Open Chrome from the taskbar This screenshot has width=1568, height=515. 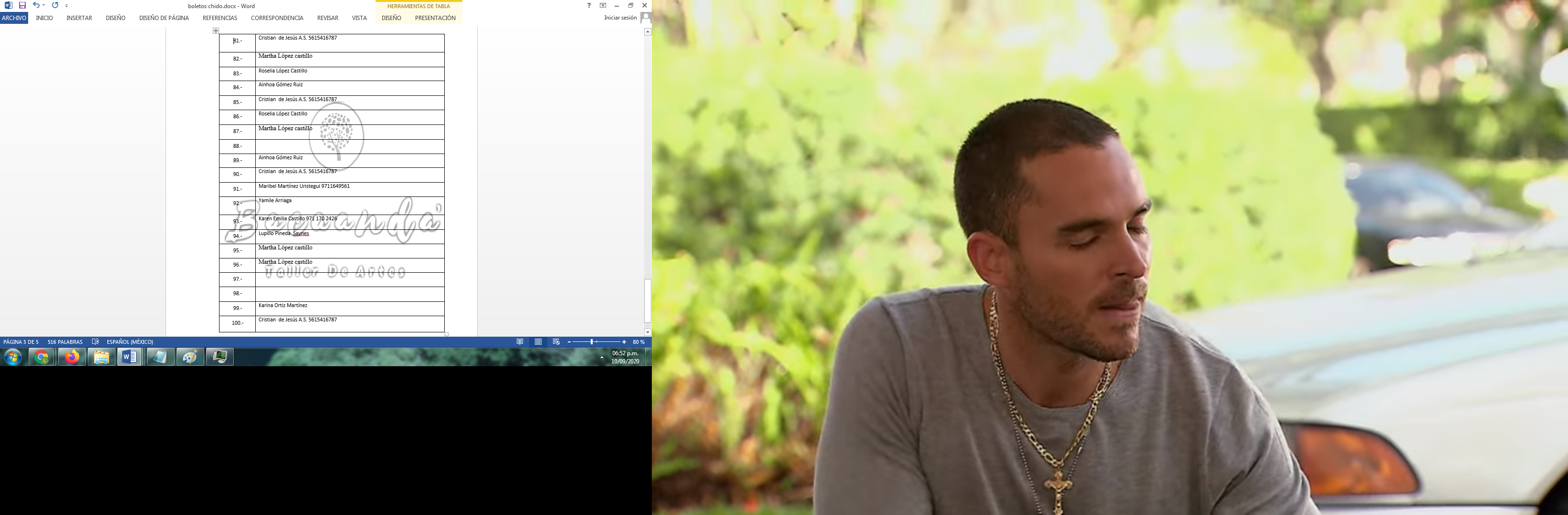pyautogui.click(x=42, y=357)
